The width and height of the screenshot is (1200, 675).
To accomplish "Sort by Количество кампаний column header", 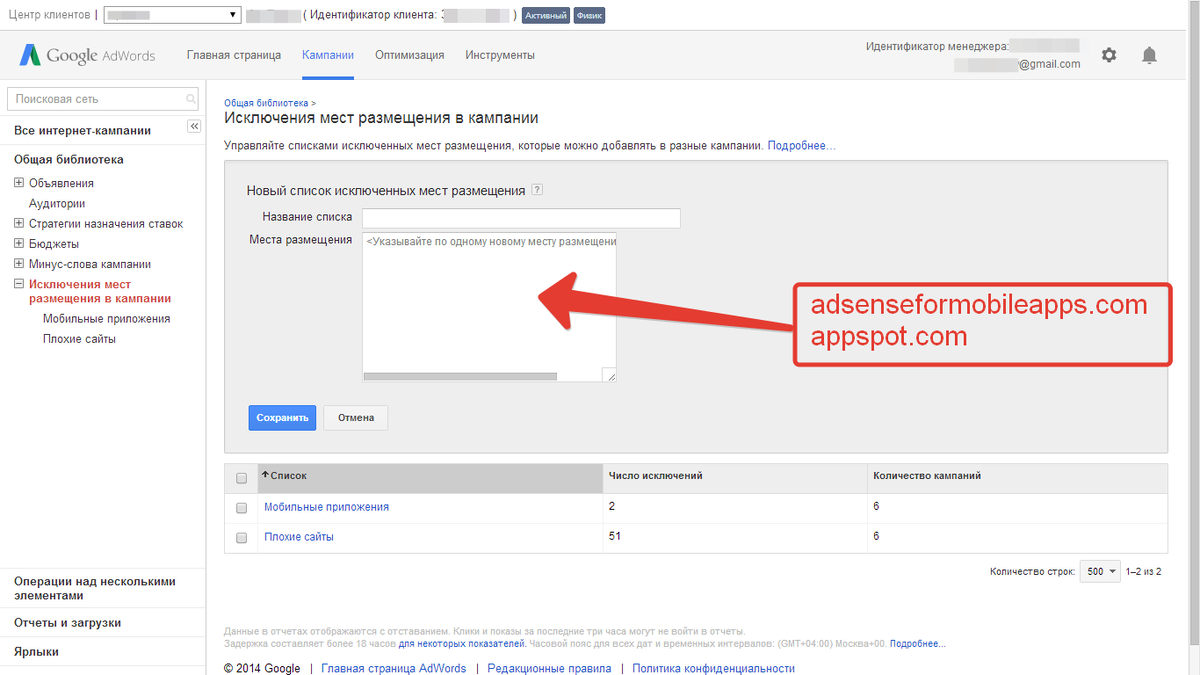I will (927, 476).
